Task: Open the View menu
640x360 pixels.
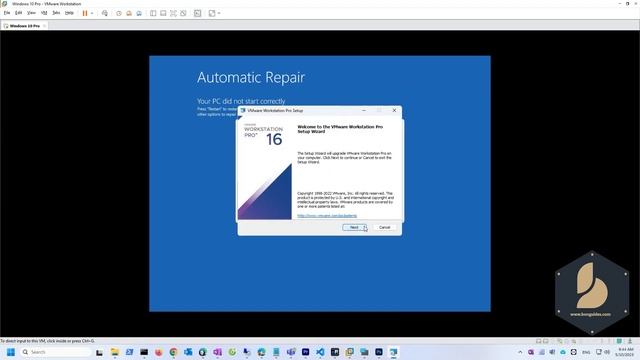Action: pyautogui.click(x=31, y=13)
